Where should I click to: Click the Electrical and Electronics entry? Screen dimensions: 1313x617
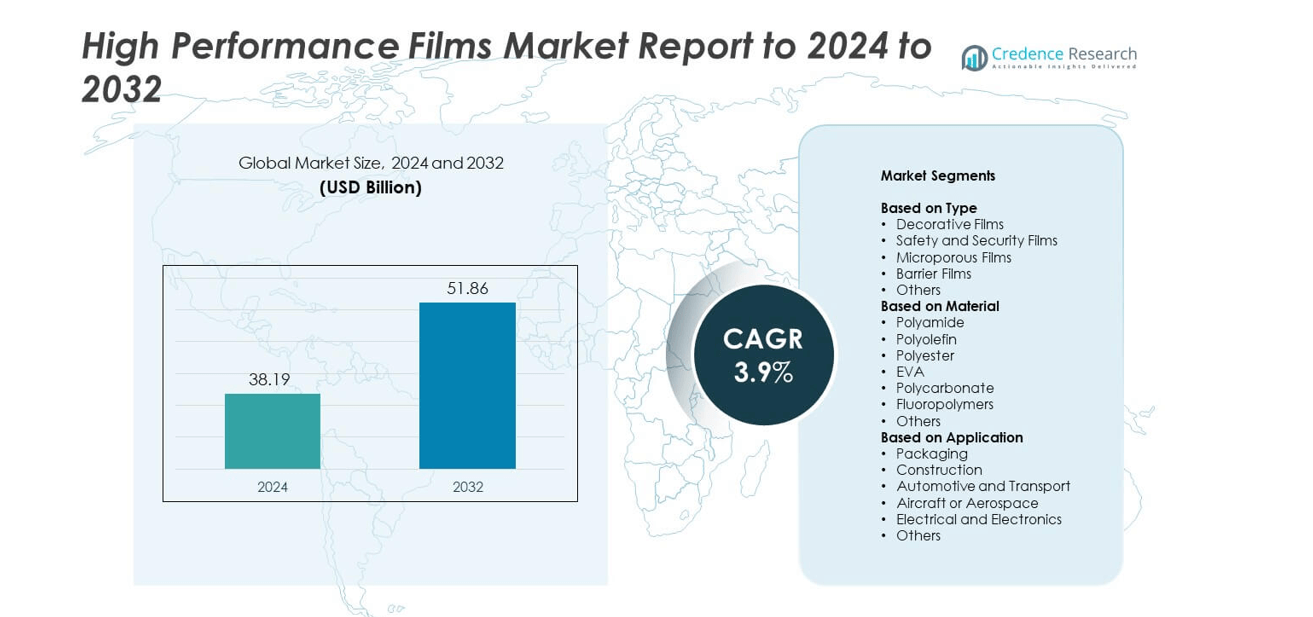click(978, 519)
